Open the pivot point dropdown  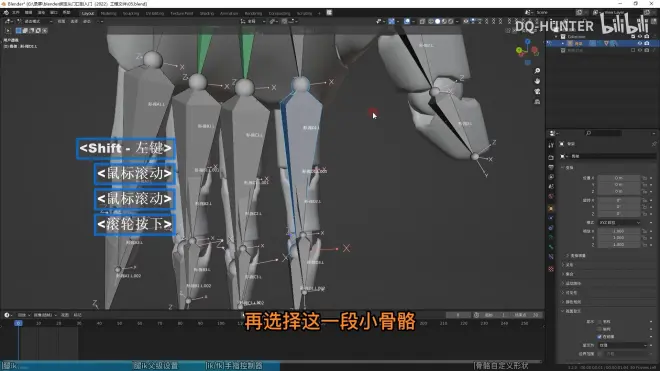pyautogui.click(x=274, y=21)
